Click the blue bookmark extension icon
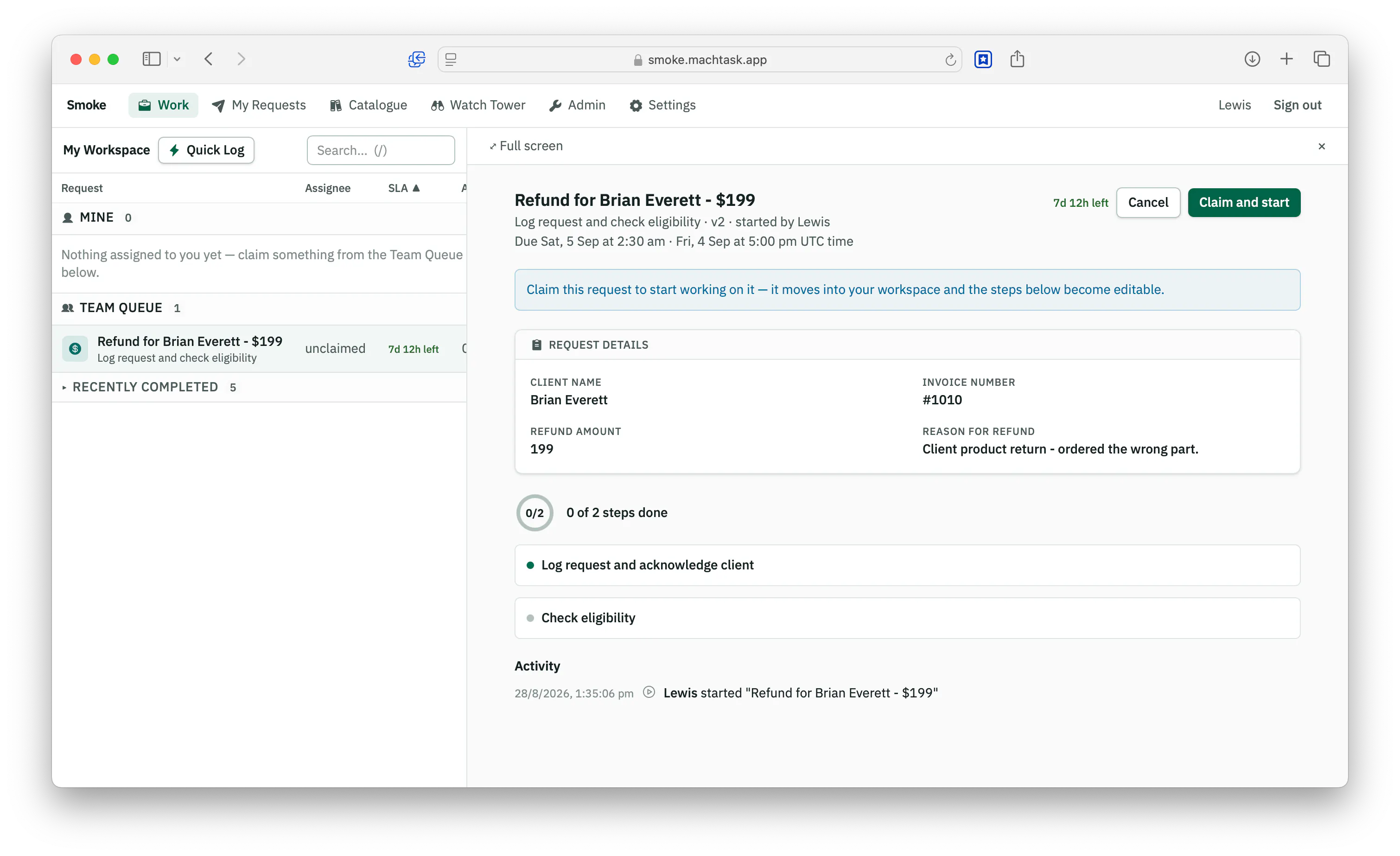This screenshot has width=1400, height=856. click(983, 59)
